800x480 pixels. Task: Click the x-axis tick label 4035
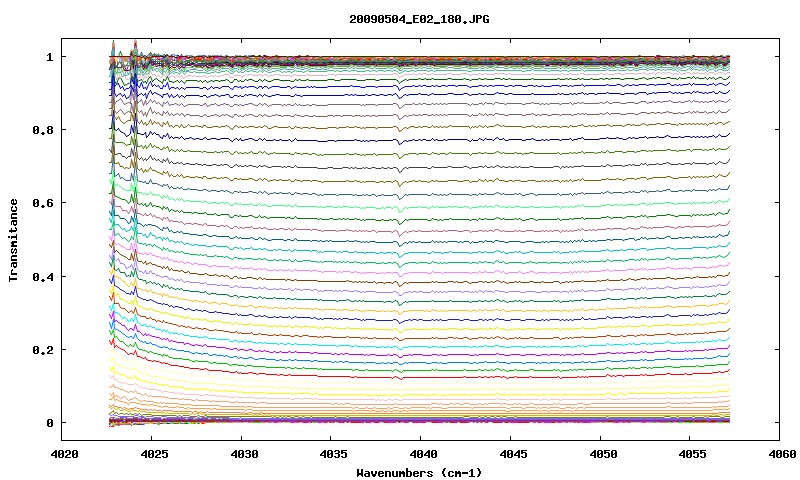tap(333, 453)
